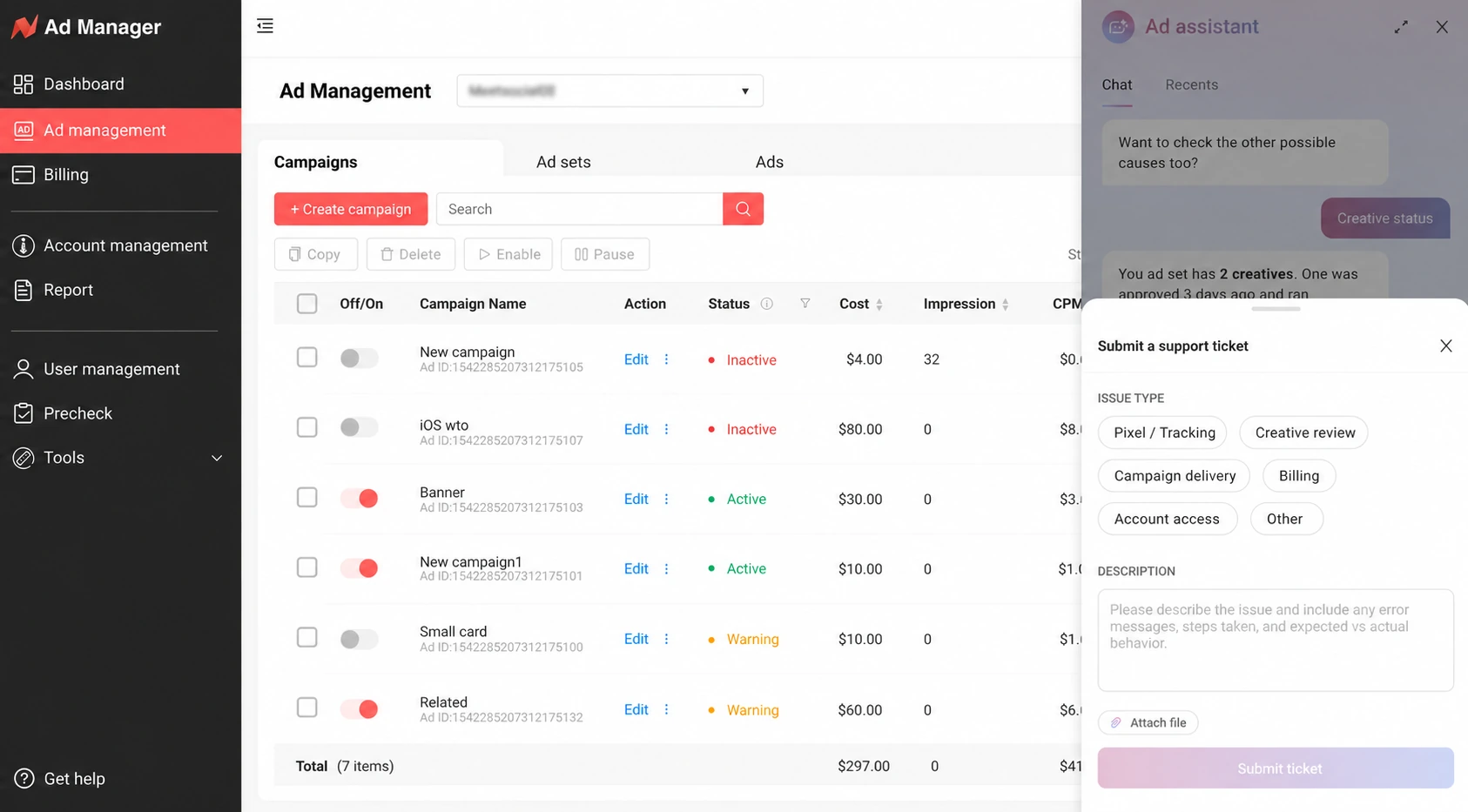1468x812 pixels.
Task: Turn on the New campaign switch
Action: [x=359, y=358]
